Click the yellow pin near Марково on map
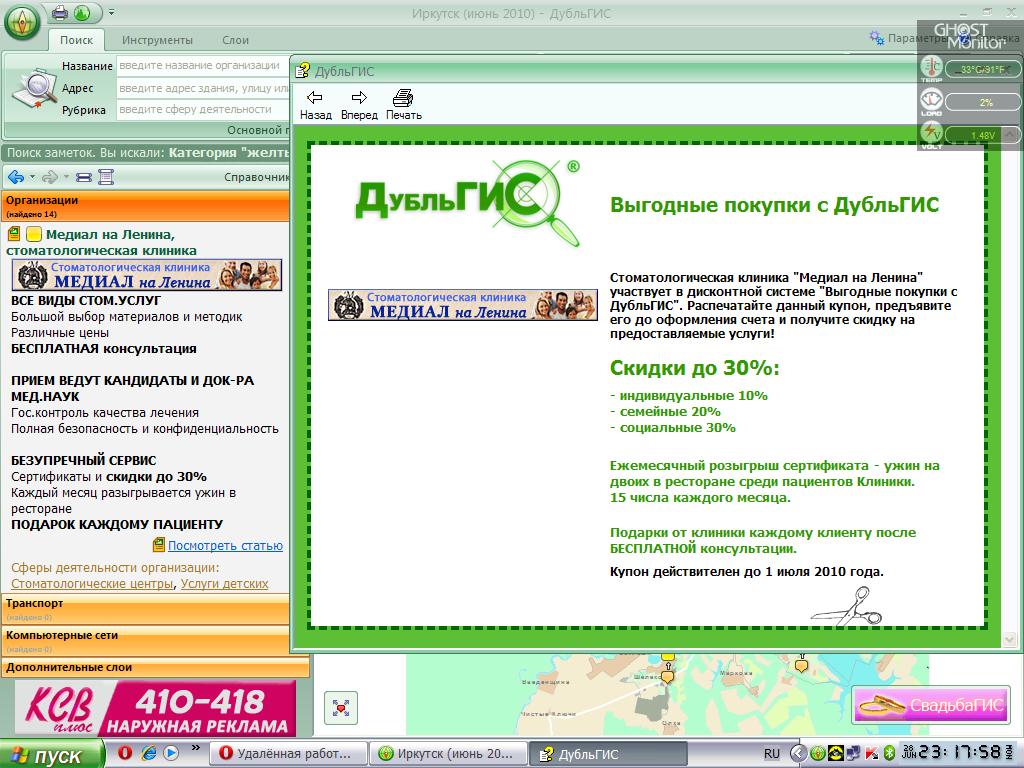 pyautogui.click(x=801, y=665)
